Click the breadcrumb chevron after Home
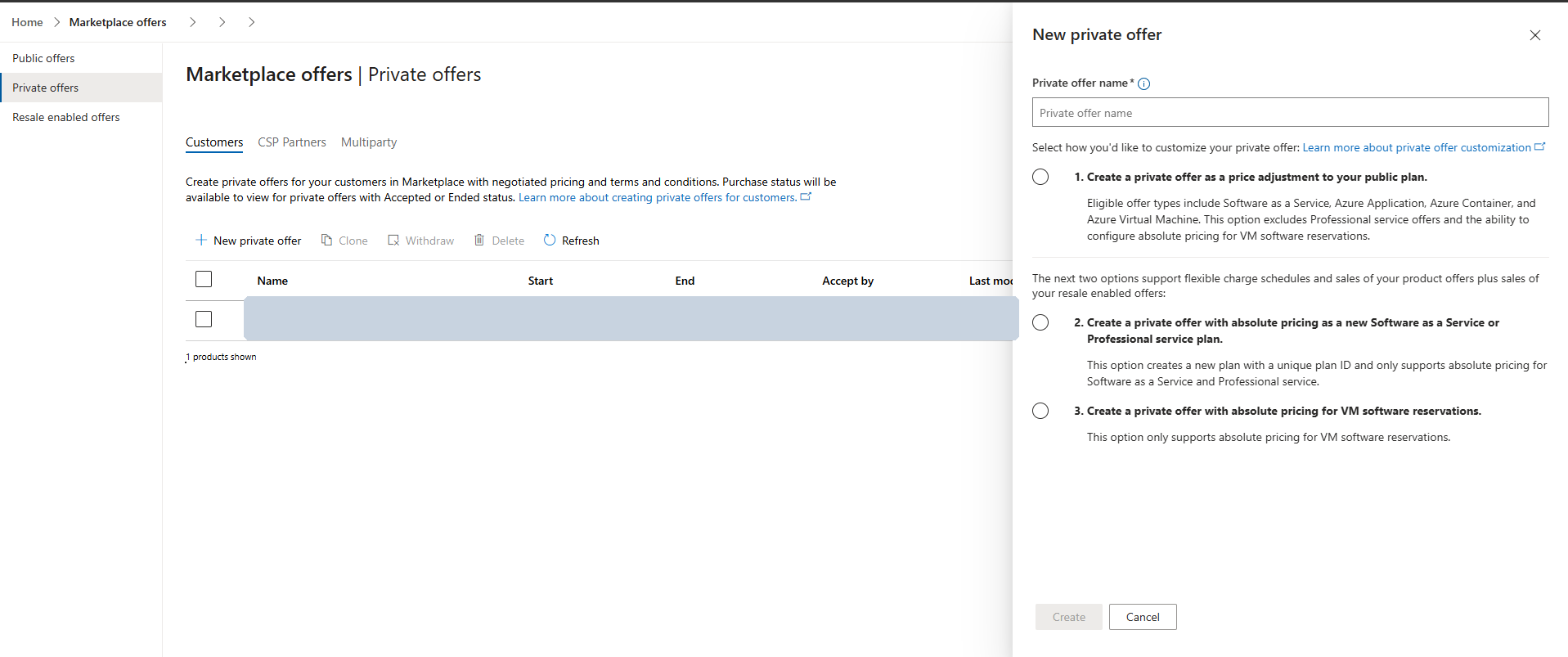This screenshot has width=1568, height=657. 56,22
